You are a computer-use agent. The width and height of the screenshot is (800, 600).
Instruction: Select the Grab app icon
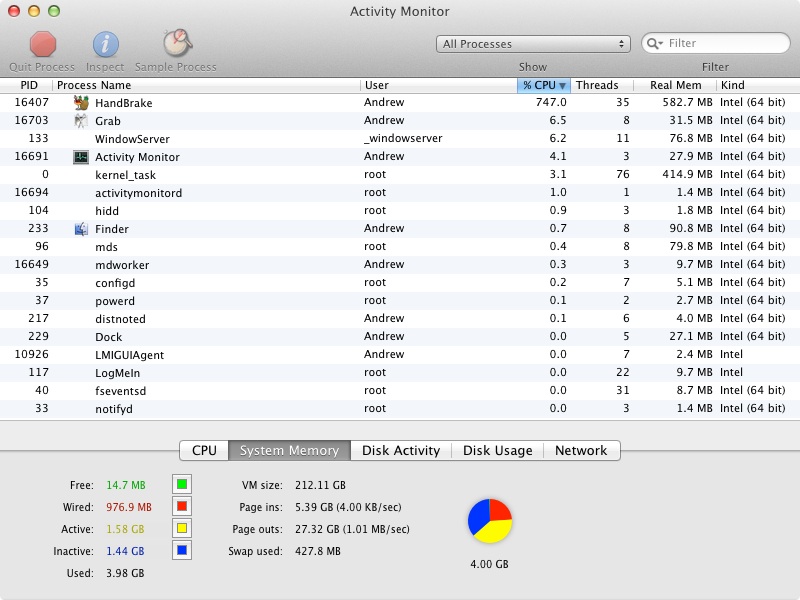pos(81,121)
